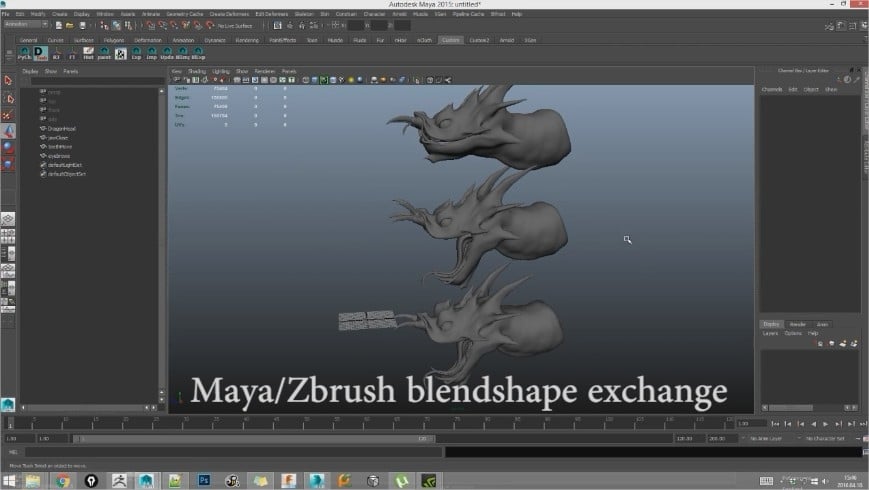Click the MEL command line input
The width and height of the screenshot is (869, 490).
coord(233,452)
